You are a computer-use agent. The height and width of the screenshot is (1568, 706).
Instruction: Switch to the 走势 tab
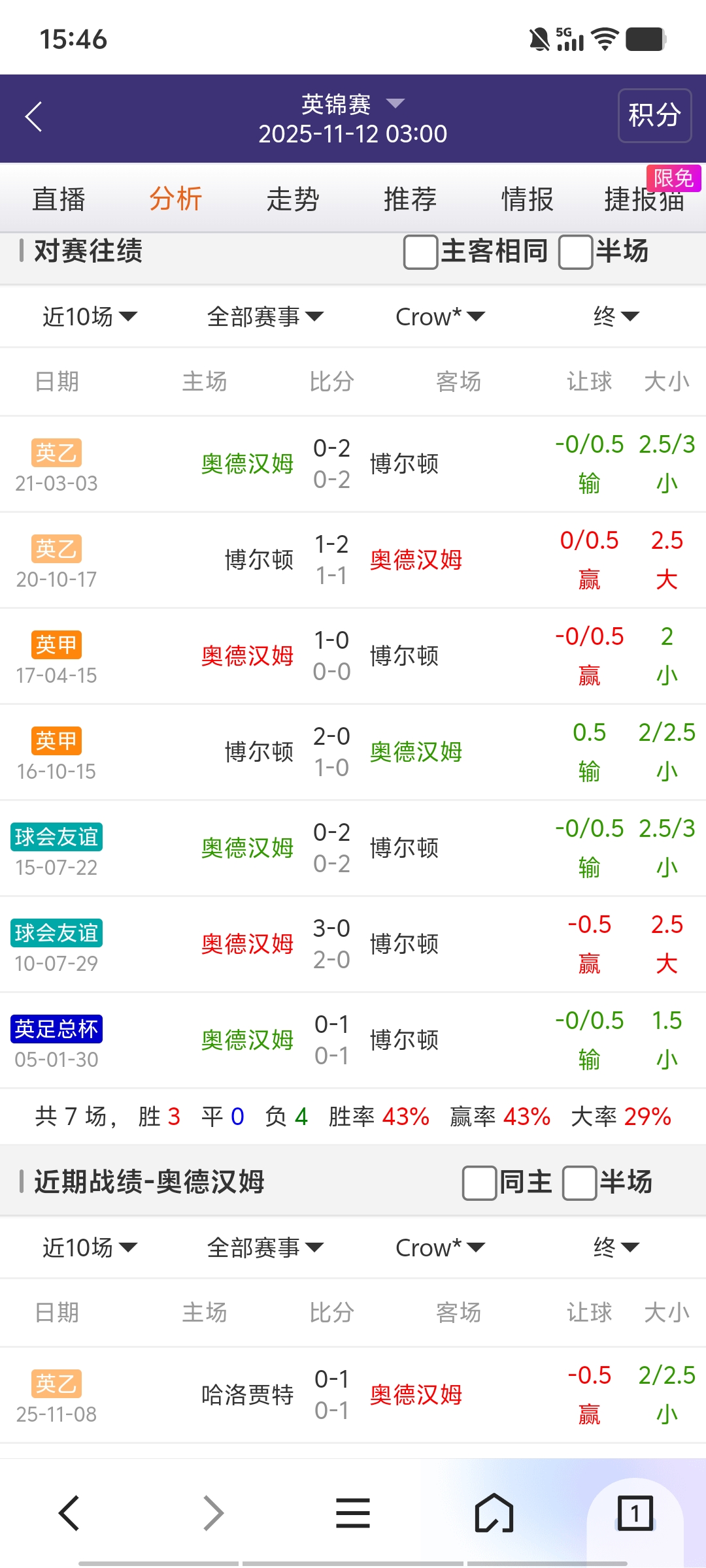point(293,199)
